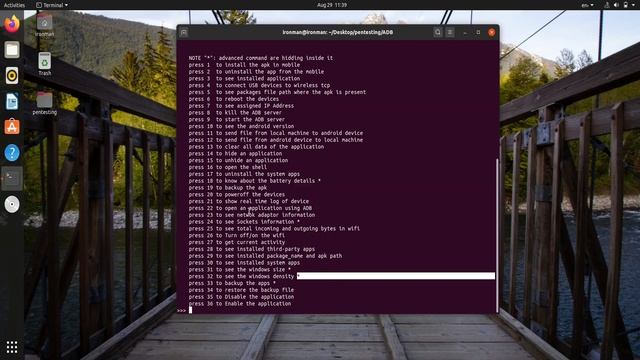
Task: Open the keyboard language dropdown
Action: [587, 5]
